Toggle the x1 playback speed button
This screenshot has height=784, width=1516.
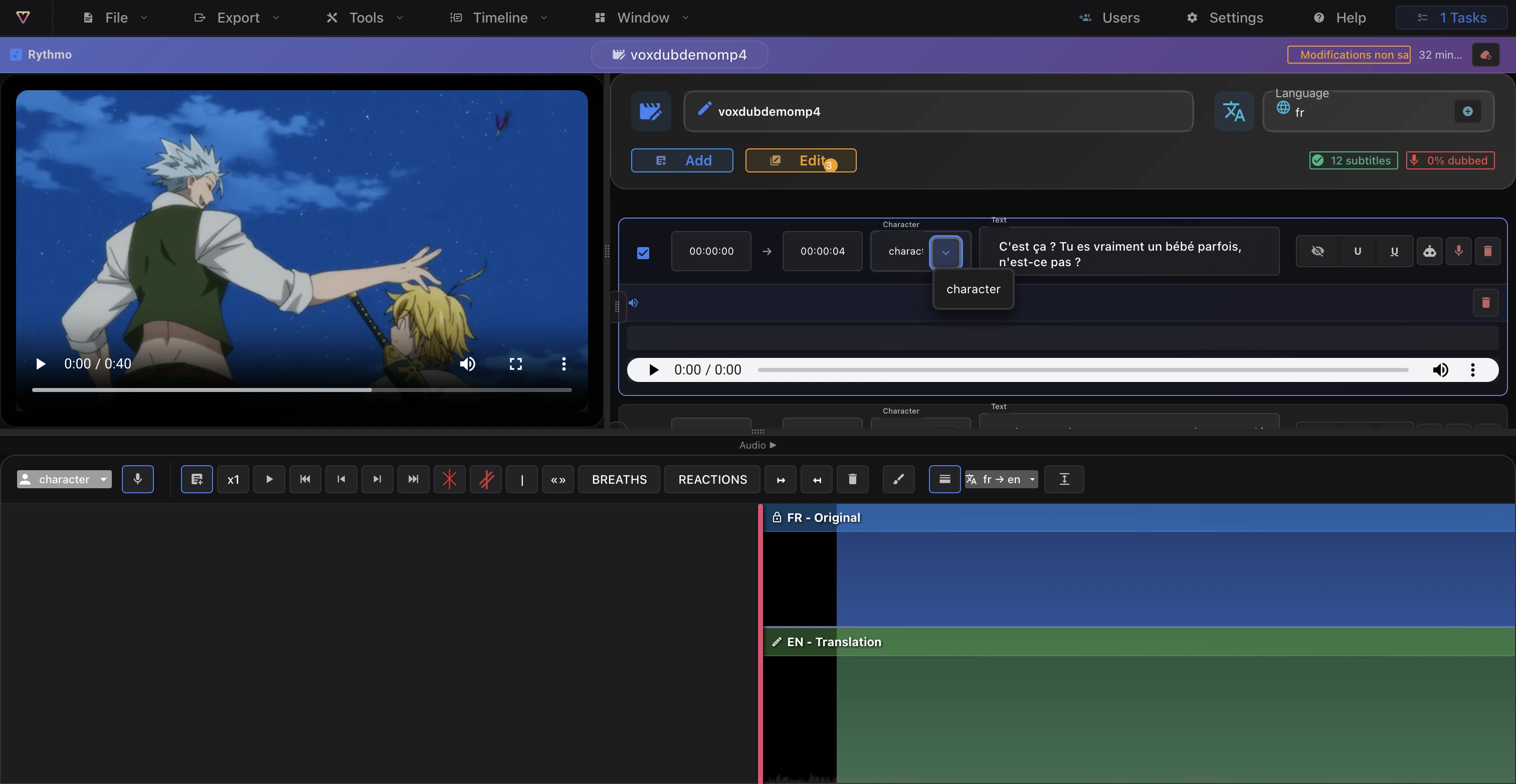tap(233, 479)
